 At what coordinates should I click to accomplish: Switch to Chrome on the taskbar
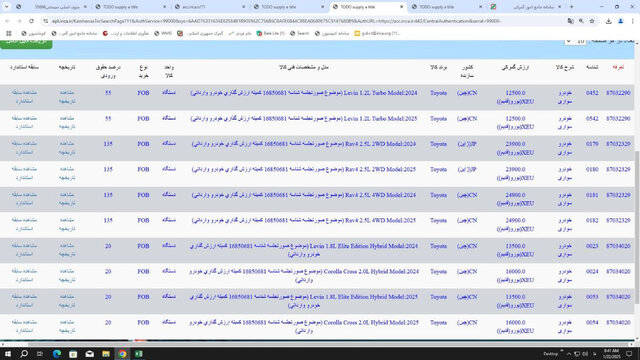(x=122, y=354)
